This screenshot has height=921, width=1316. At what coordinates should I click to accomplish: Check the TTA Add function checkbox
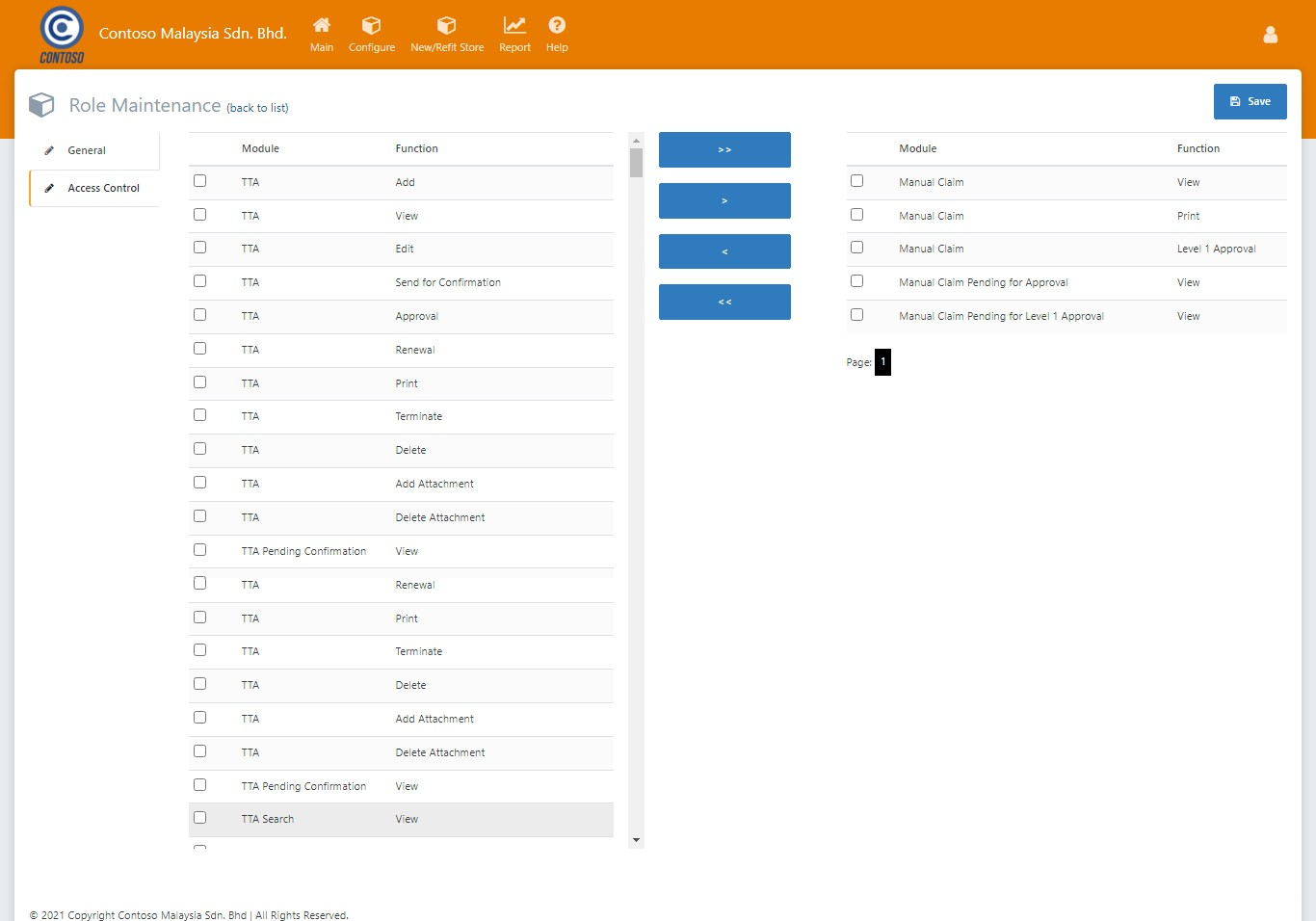tap(199, 181)
